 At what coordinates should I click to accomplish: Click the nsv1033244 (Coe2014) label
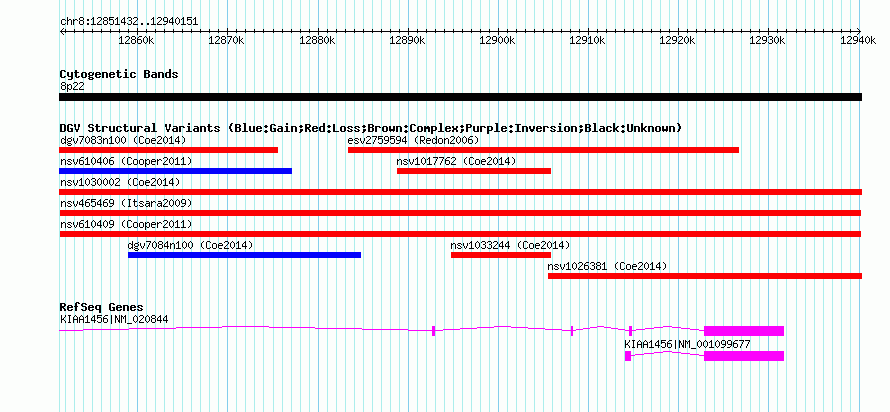point(510,245)
